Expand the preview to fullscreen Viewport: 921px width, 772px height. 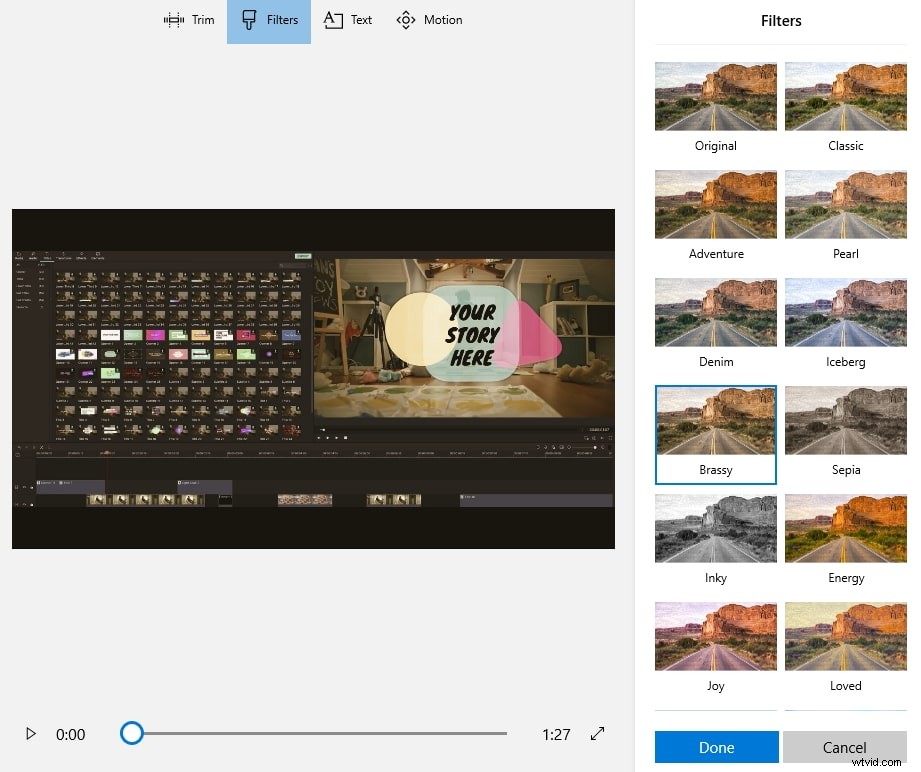pos(597,734)
